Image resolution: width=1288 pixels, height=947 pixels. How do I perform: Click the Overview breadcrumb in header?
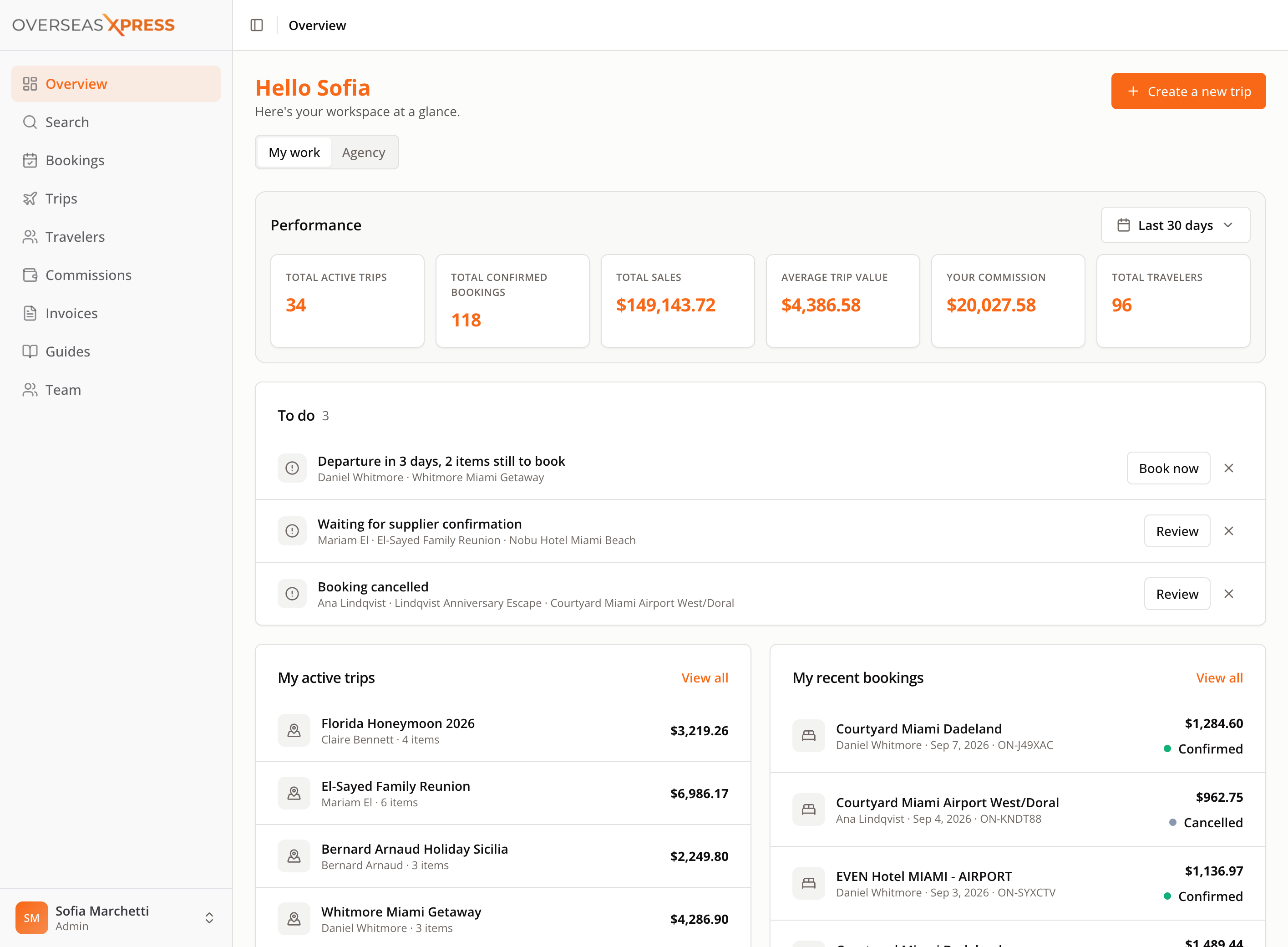click(x=317, y=25)
